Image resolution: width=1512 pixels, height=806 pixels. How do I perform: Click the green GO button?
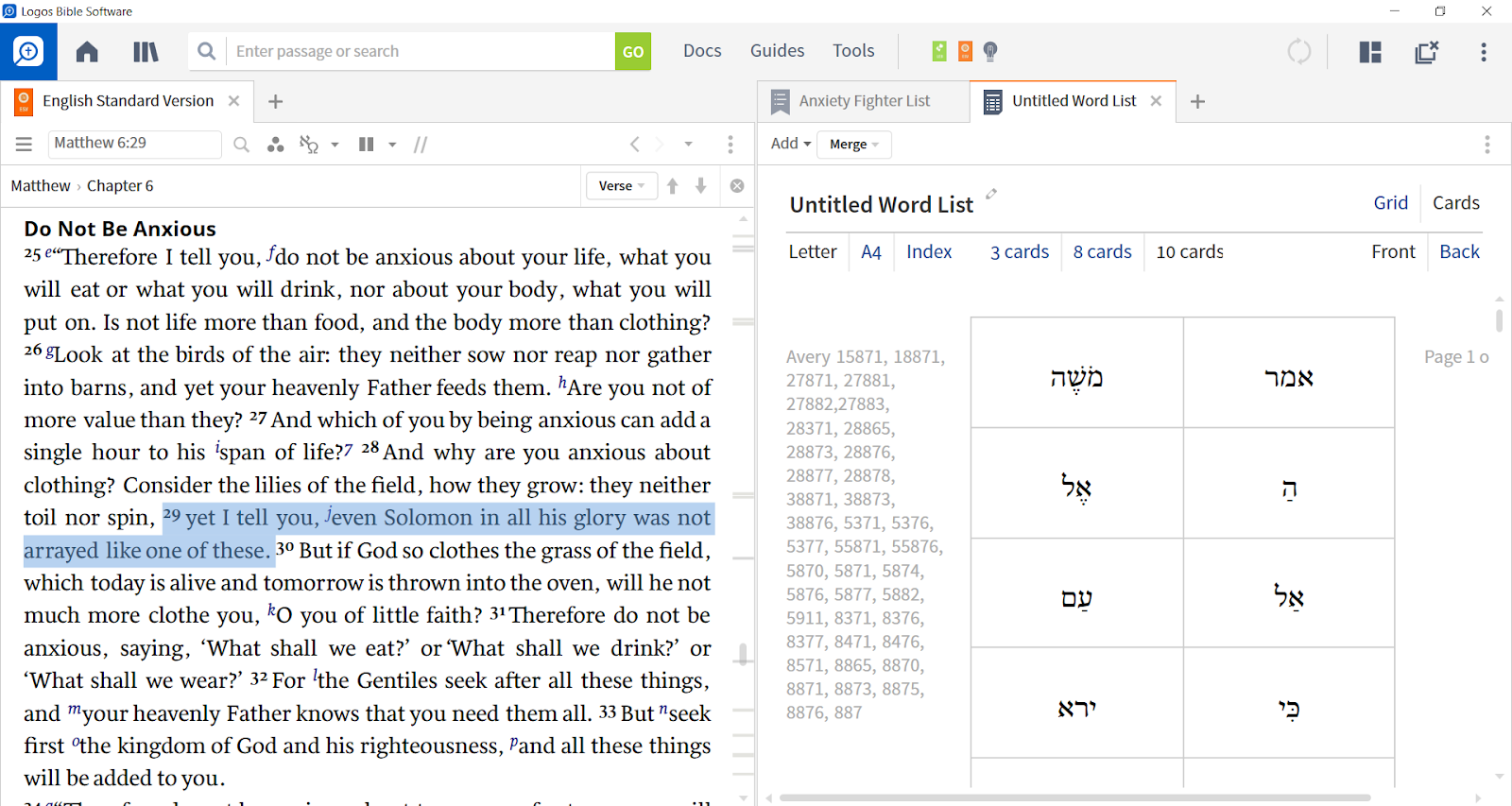(633, 51)
